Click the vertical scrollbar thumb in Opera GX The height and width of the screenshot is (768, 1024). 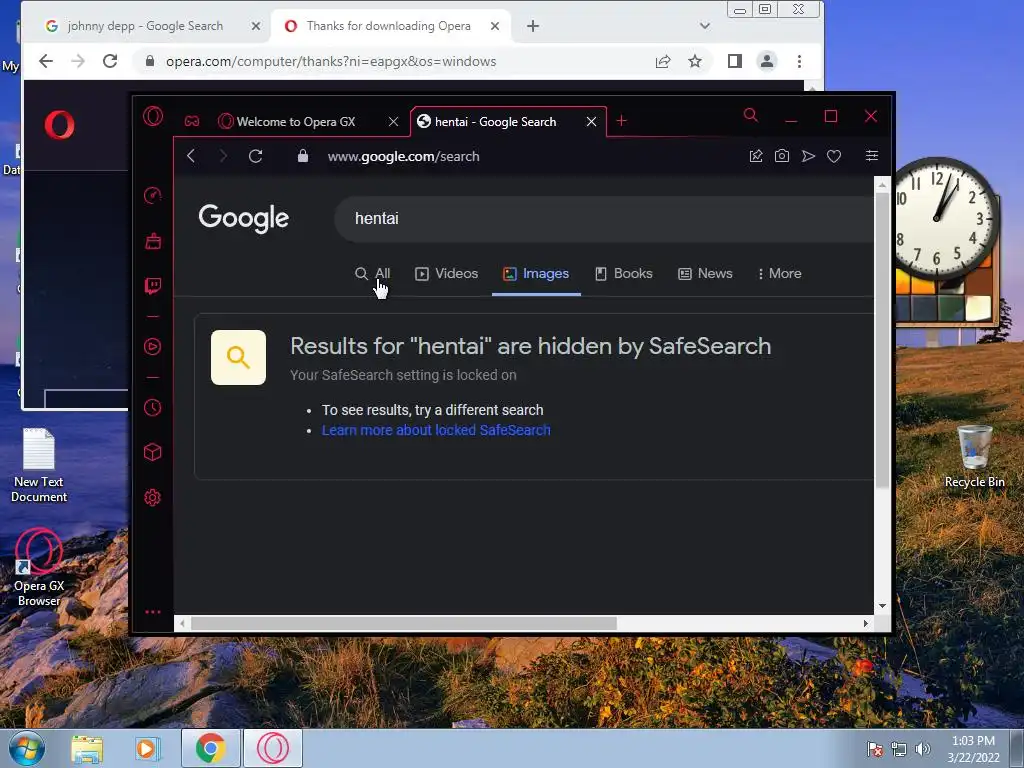882,340
